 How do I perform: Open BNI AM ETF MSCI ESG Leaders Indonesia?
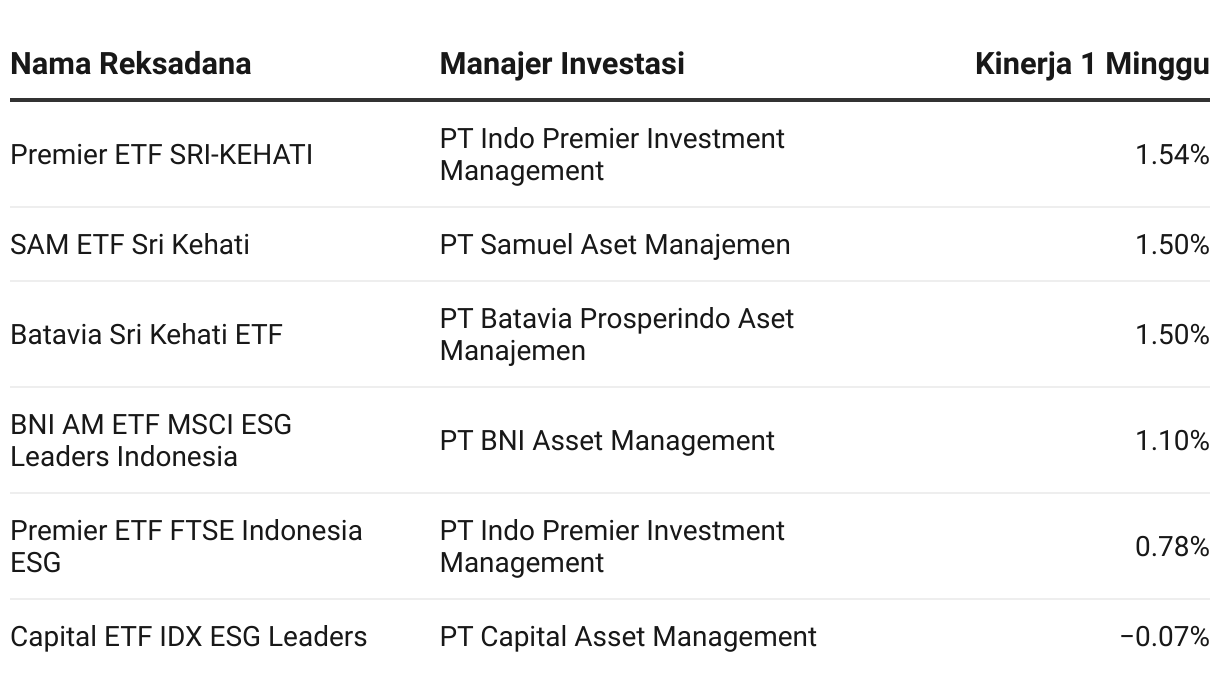tap(151, 441)
